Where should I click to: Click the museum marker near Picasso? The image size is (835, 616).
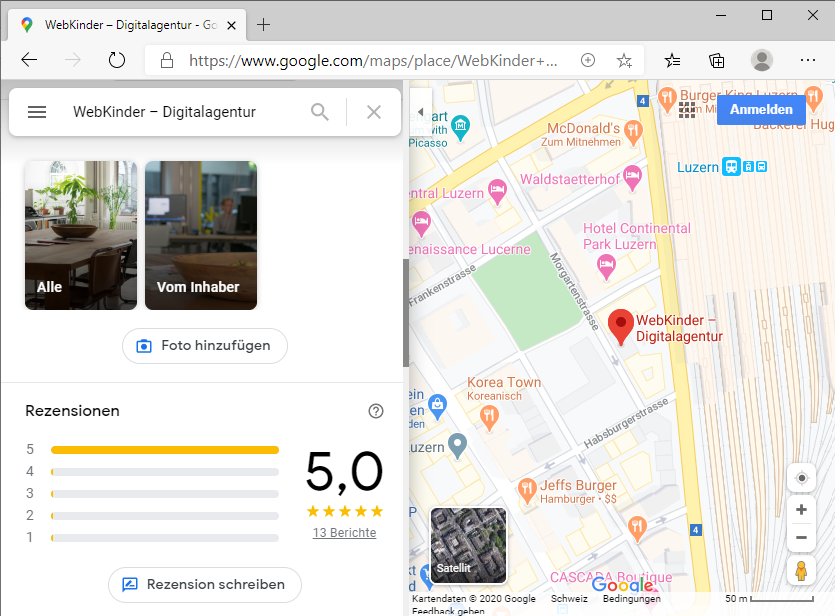click(x=460, y=128)
